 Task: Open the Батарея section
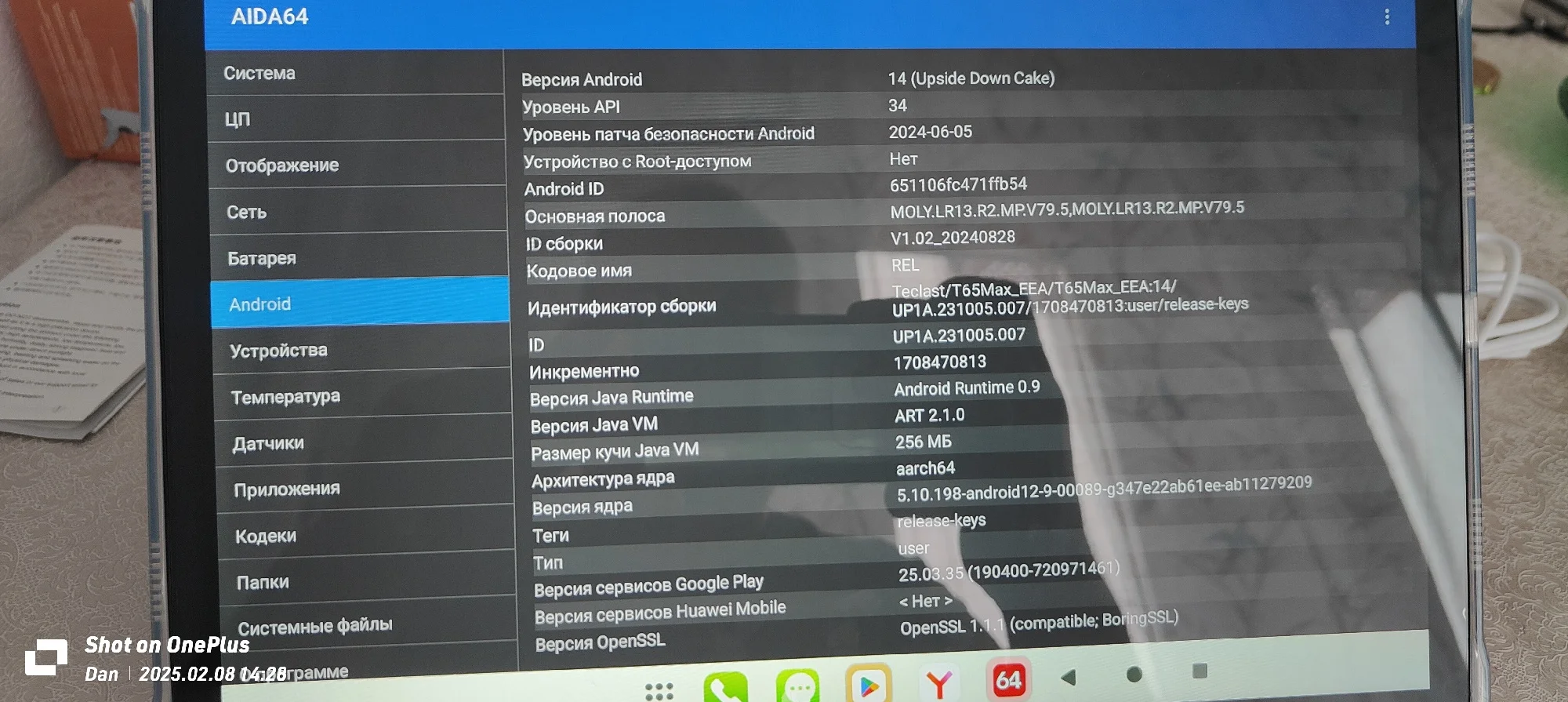click(x=359, y=257)
